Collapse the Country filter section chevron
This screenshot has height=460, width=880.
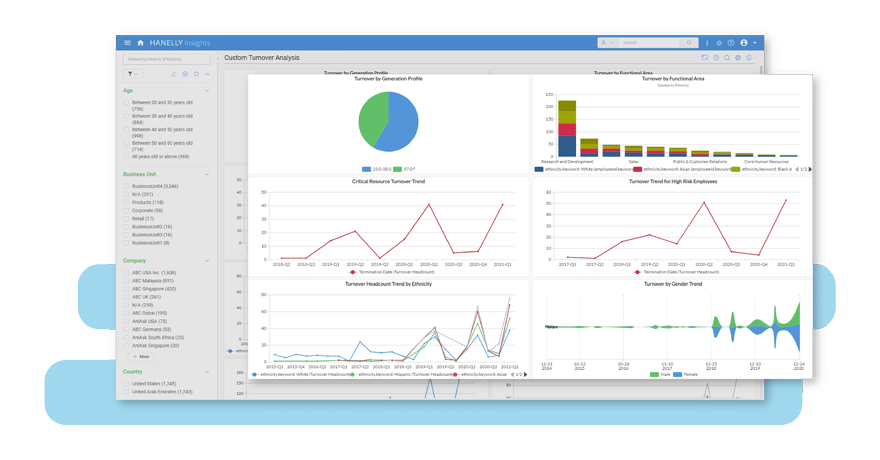pyautogui.click(x=207, y=372)
